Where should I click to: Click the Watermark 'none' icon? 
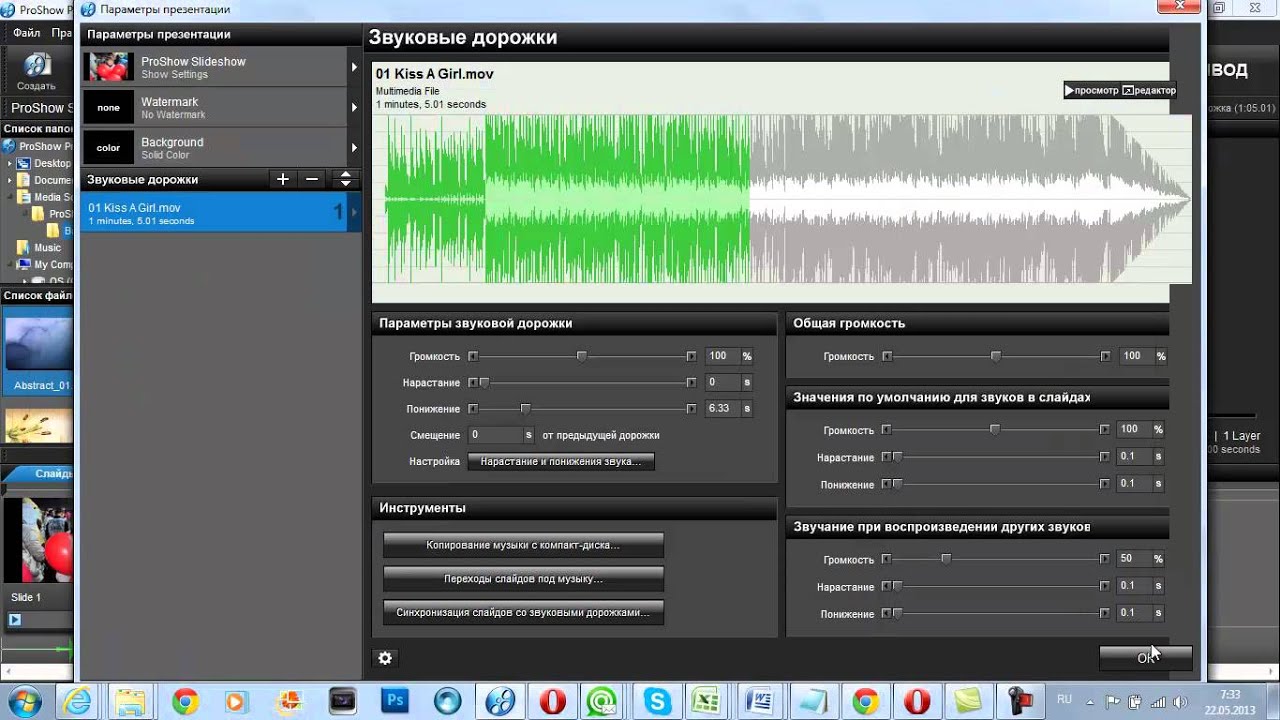(108, 107)
